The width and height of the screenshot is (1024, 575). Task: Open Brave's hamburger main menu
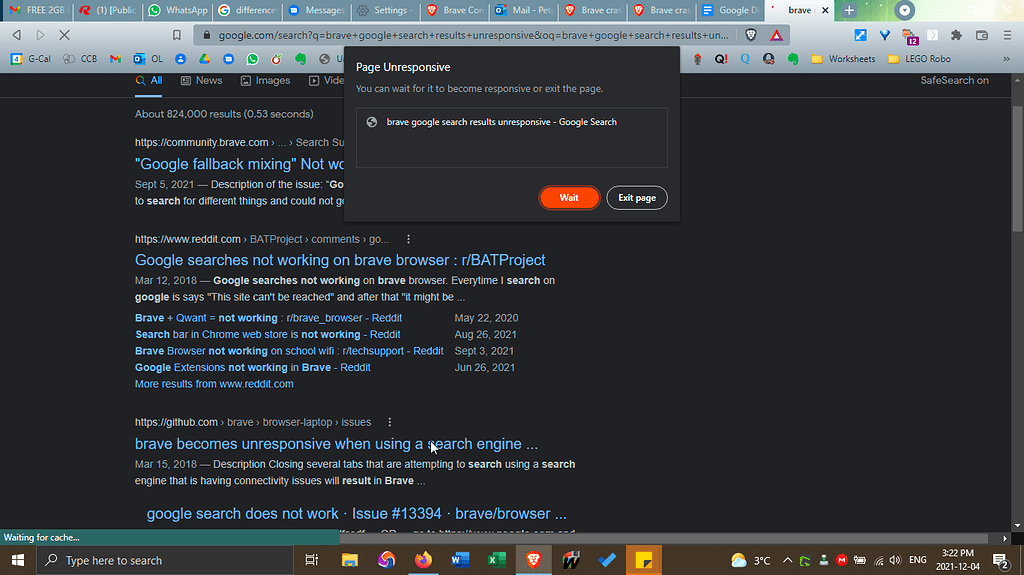pyautogui.click(x=1008, y=35)
